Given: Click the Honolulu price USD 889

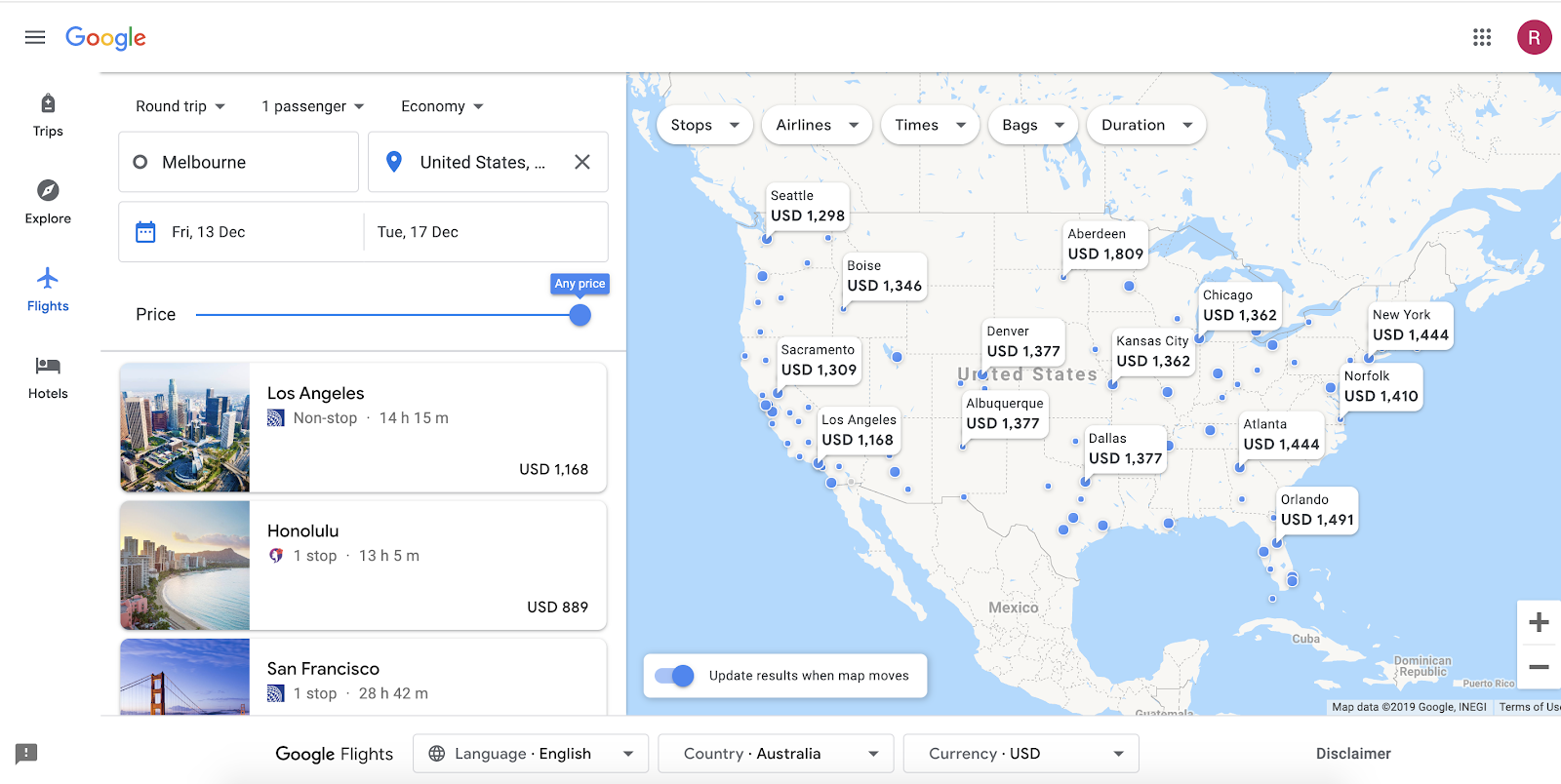Looking at the screenshot, I should [x=558, y=607].
